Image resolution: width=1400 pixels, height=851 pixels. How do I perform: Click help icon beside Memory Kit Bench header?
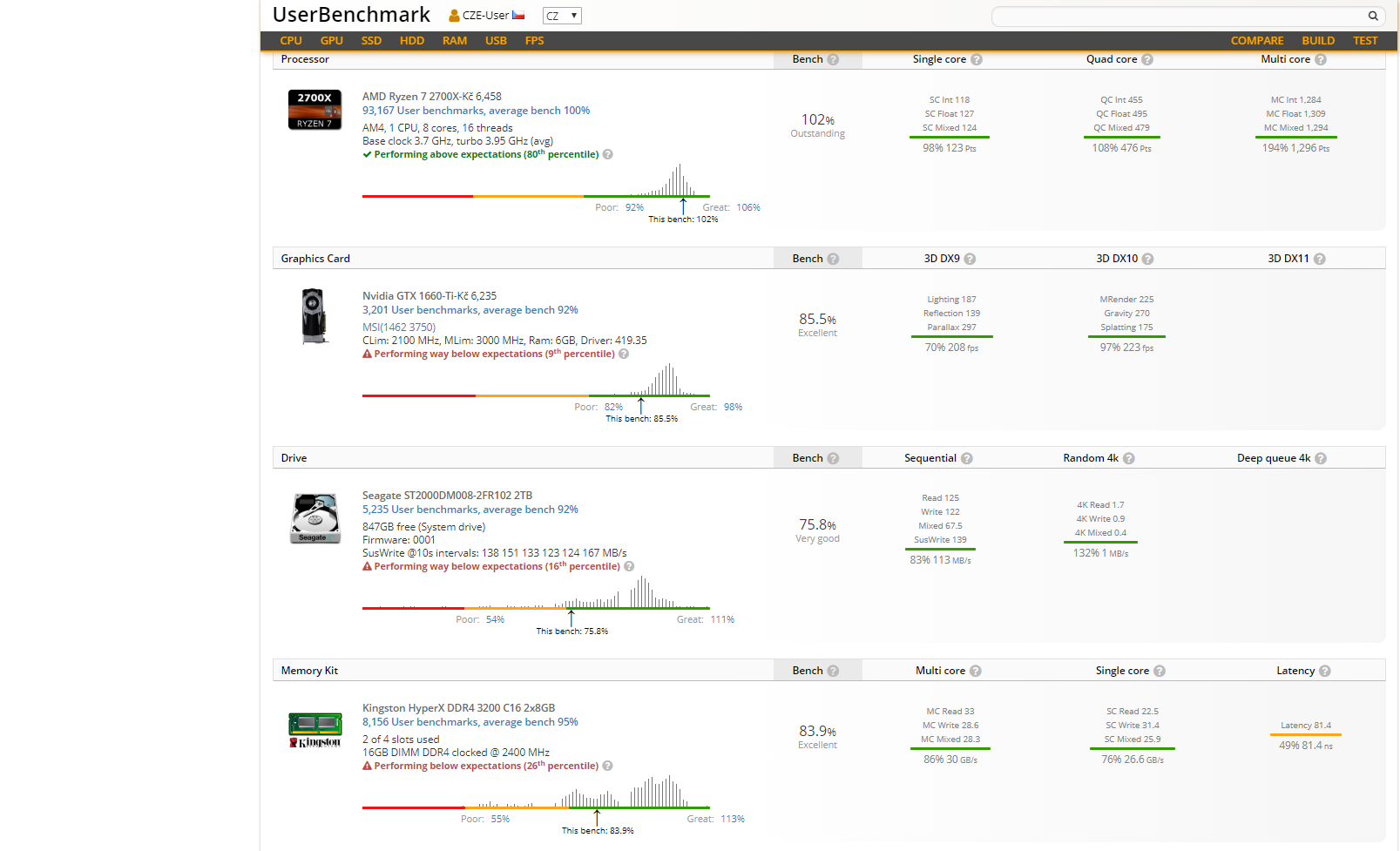833,672
